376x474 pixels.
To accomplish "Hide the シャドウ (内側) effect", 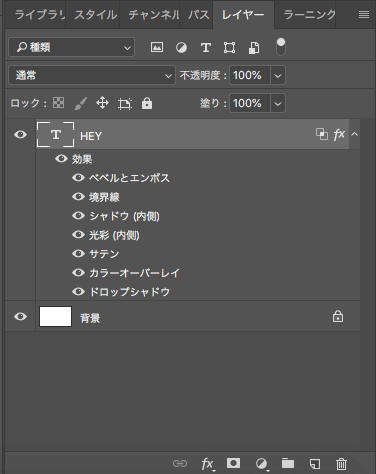I will [78, 216].
